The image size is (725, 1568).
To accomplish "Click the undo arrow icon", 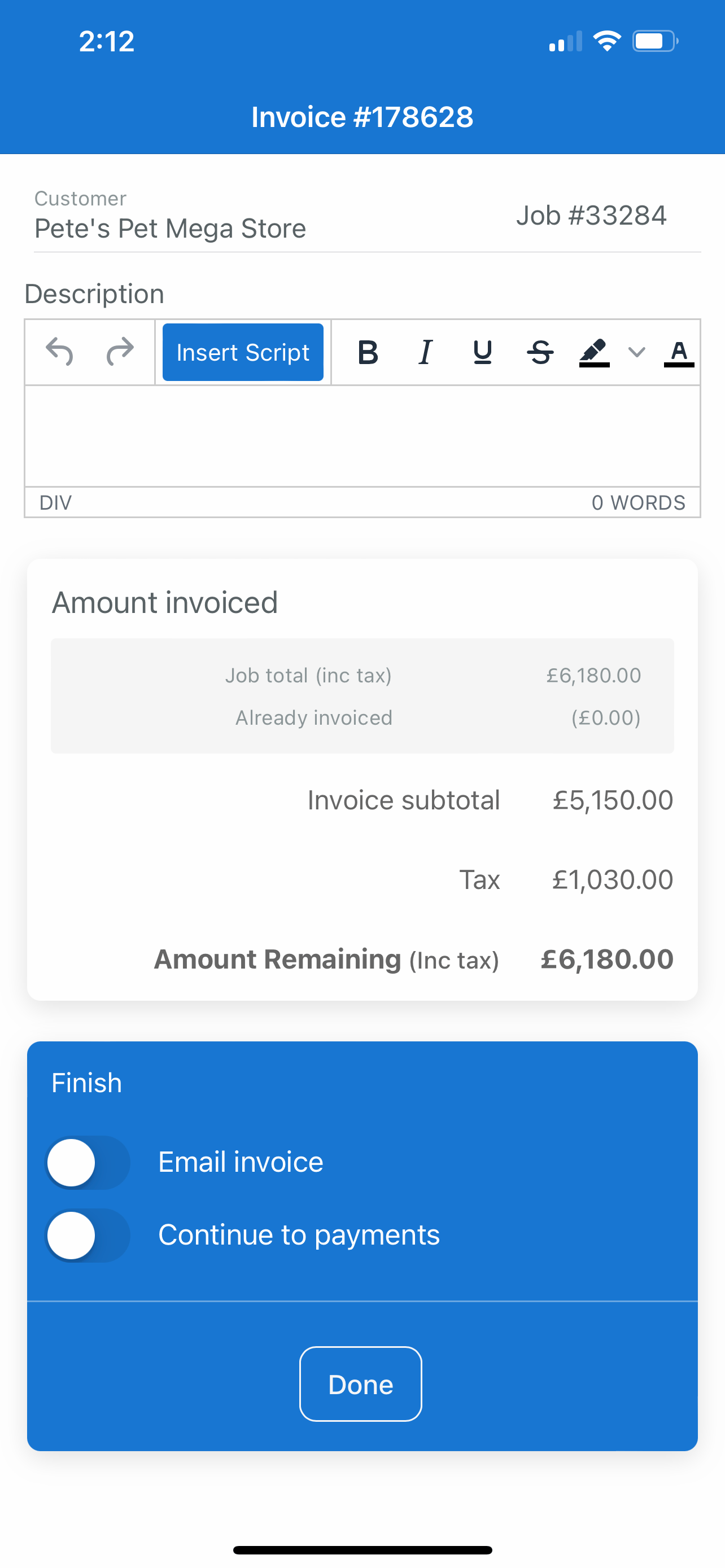I will pyautogui.click(x=60, y=352).
